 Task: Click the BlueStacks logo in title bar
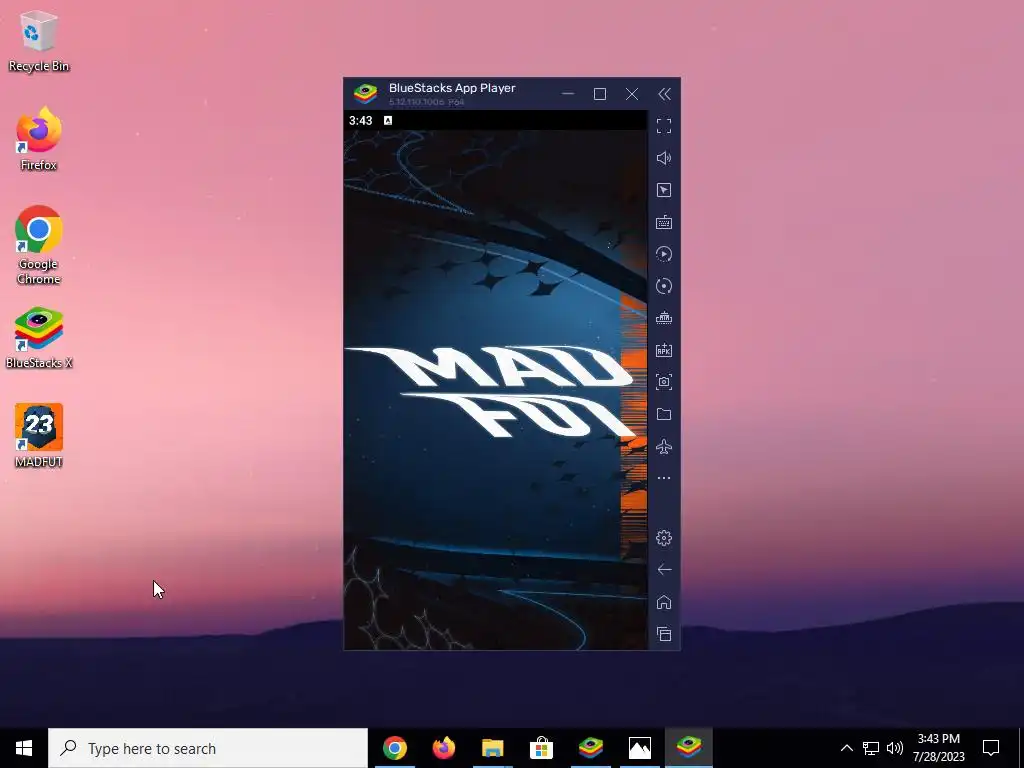pyautogui.click(x=365, y=94)
